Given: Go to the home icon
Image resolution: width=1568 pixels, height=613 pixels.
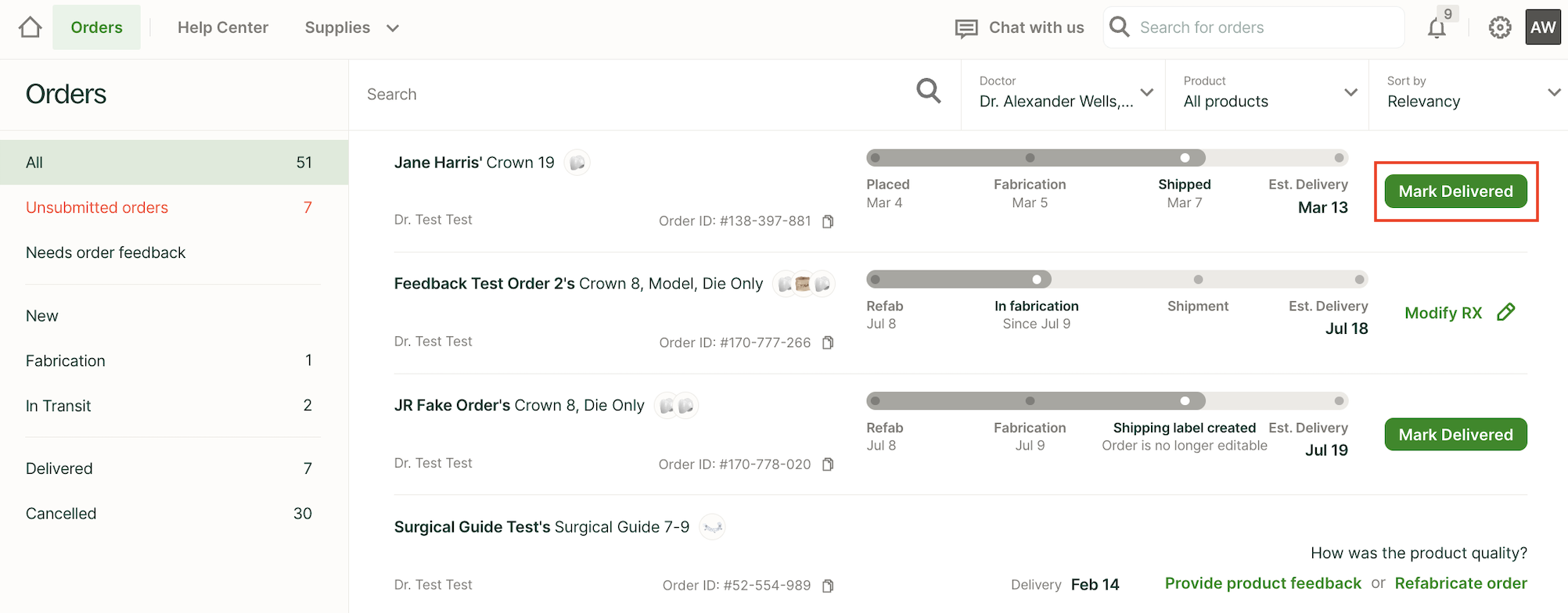Looking at the screenshot, I should [30, 27].
